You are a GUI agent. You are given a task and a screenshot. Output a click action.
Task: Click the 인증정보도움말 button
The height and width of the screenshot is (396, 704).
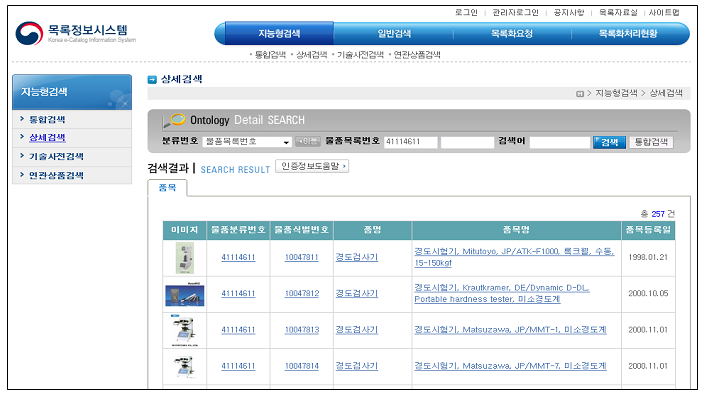click(x=312, y=166)
